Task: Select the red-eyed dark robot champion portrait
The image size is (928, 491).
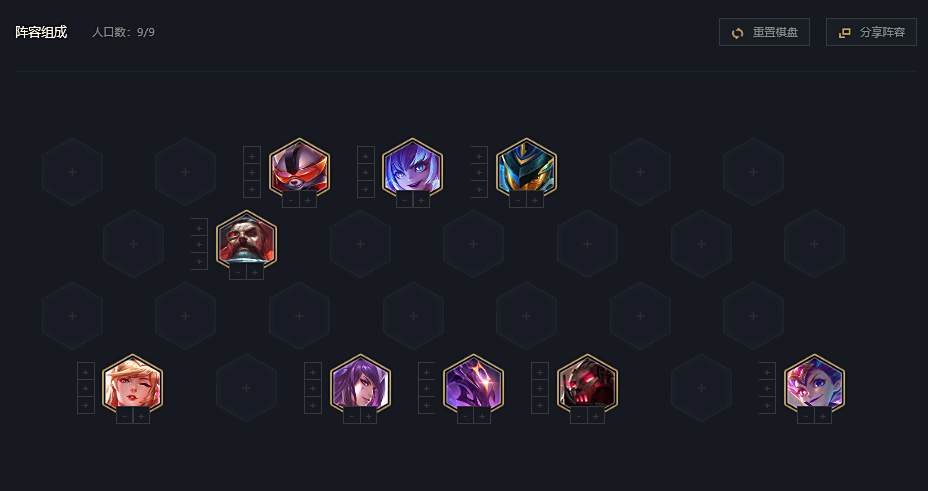Action: 587,384
